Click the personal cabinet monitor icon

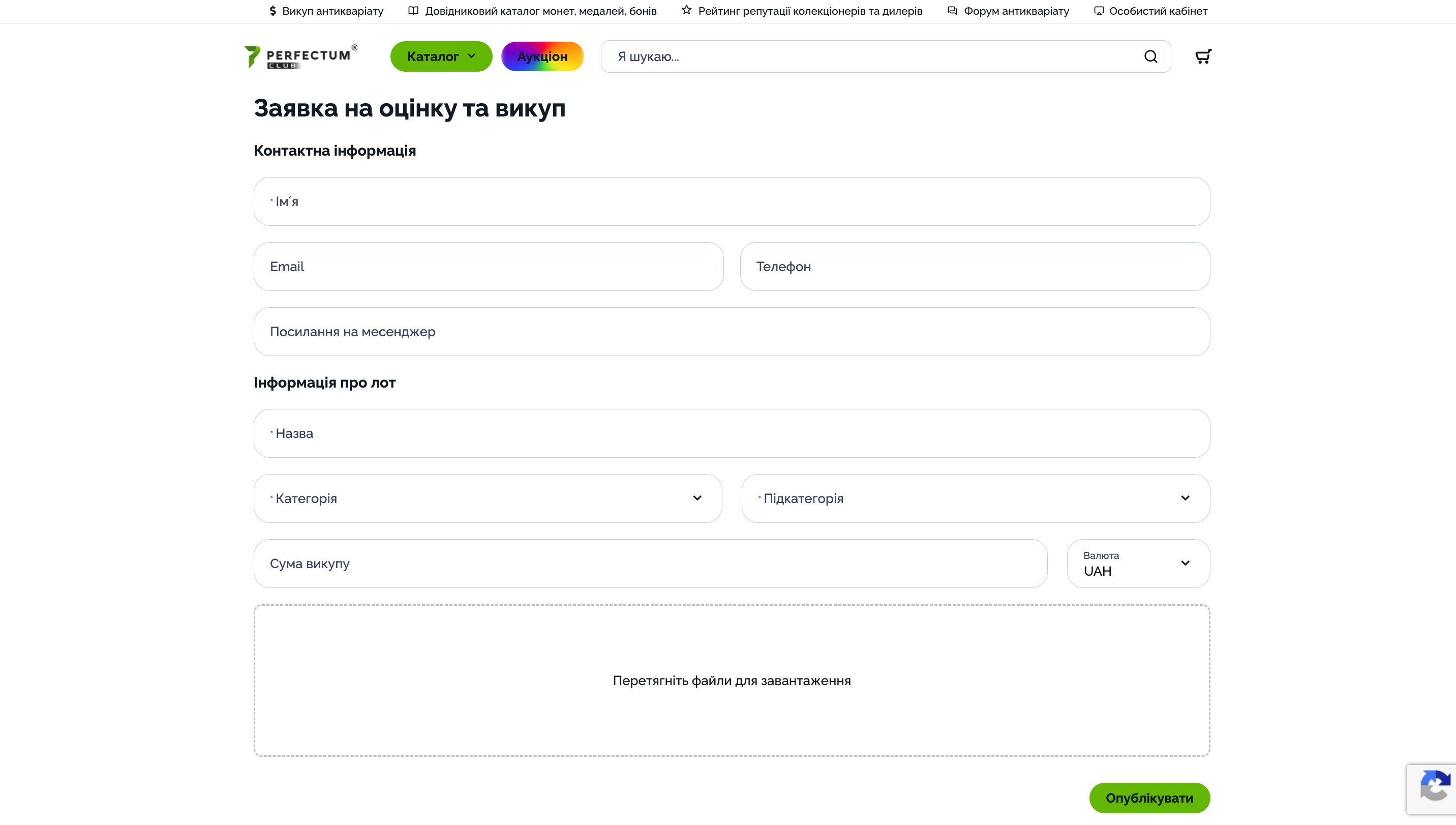pos(1099,11)
